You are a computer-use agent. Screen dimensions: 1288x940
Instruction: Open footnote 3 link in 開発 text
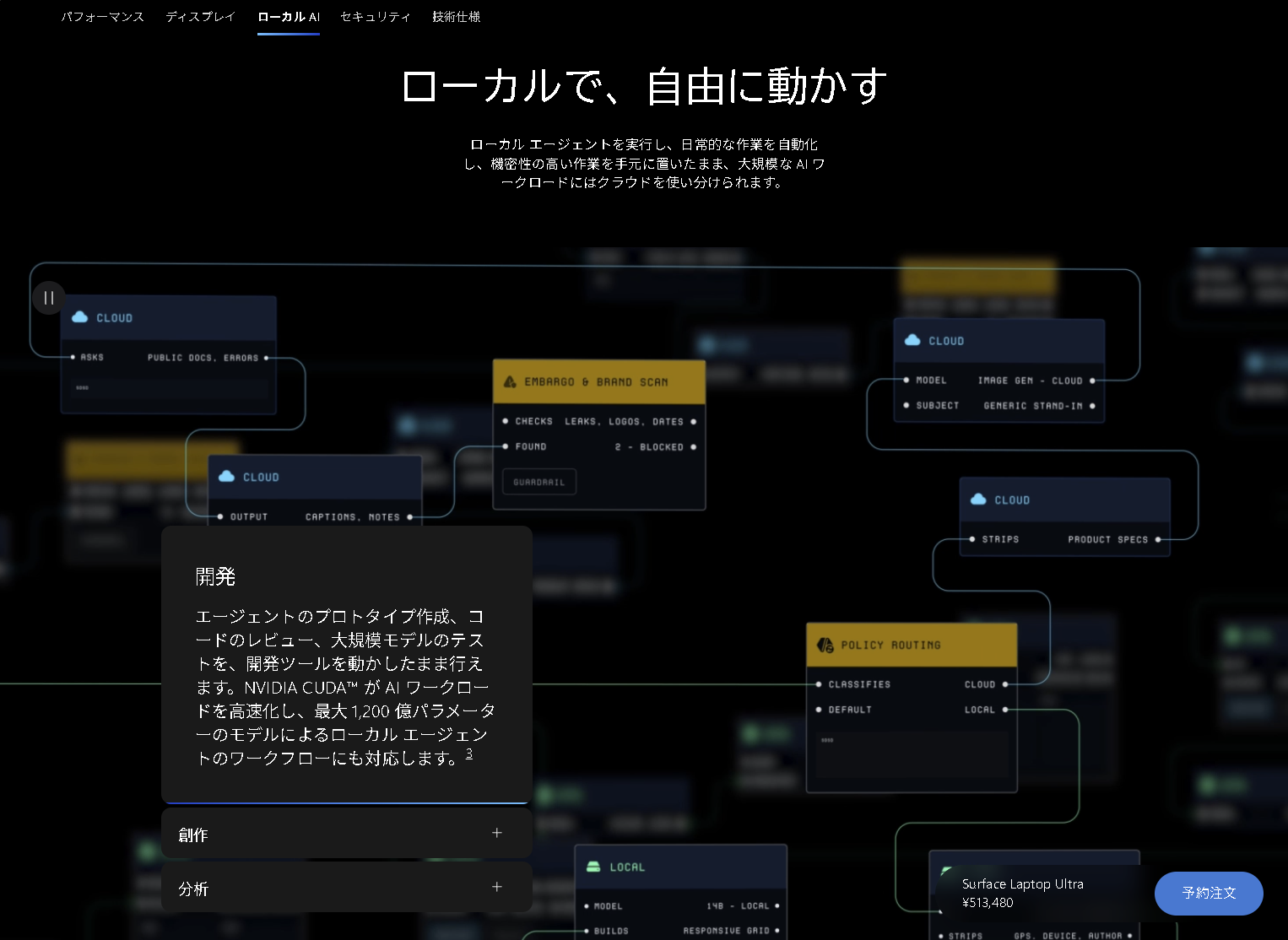[x=469, y=754]
